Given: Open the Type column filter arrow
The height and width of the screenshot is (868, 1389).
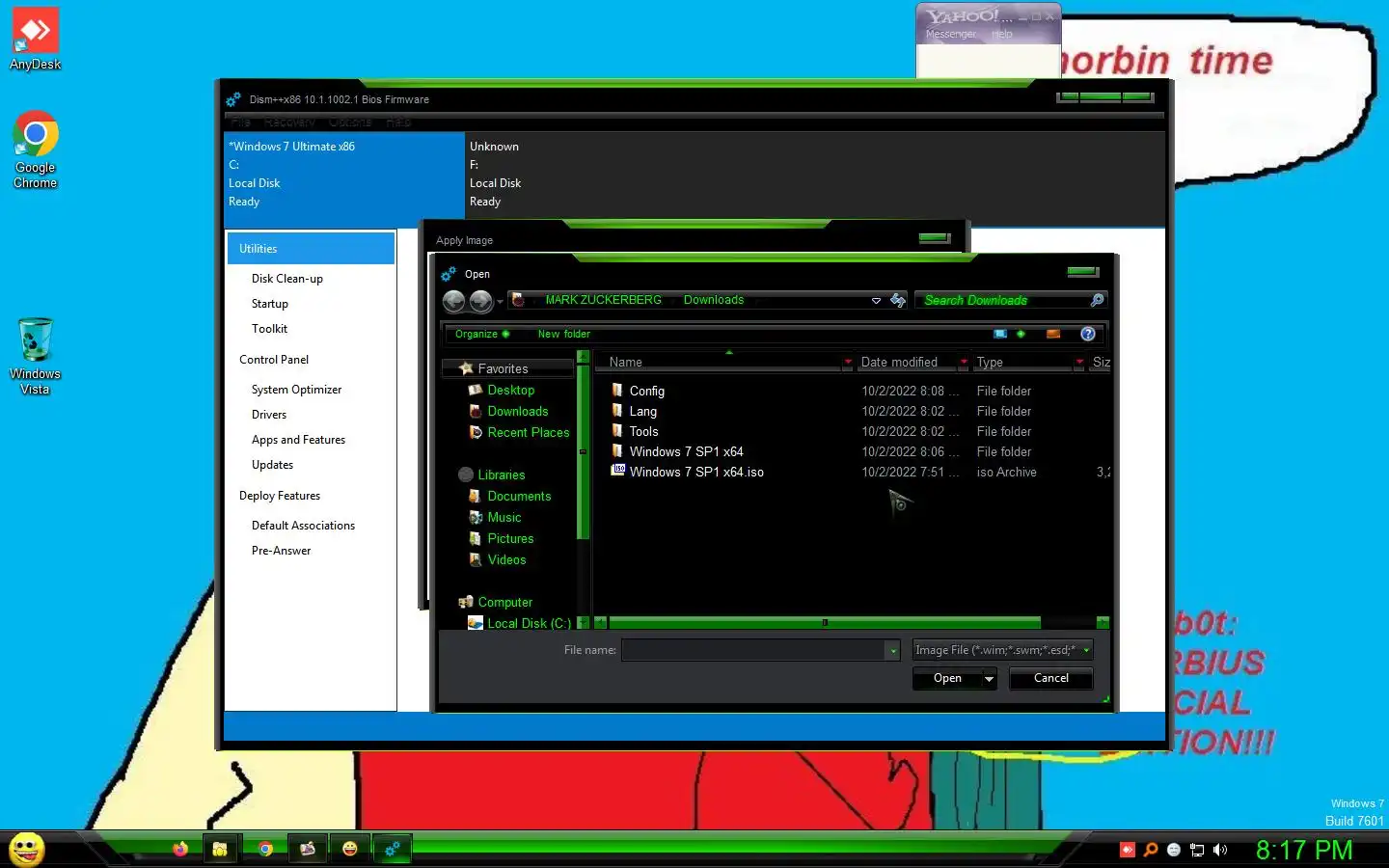Looking at the screenshot, I should pos(1079,363).
